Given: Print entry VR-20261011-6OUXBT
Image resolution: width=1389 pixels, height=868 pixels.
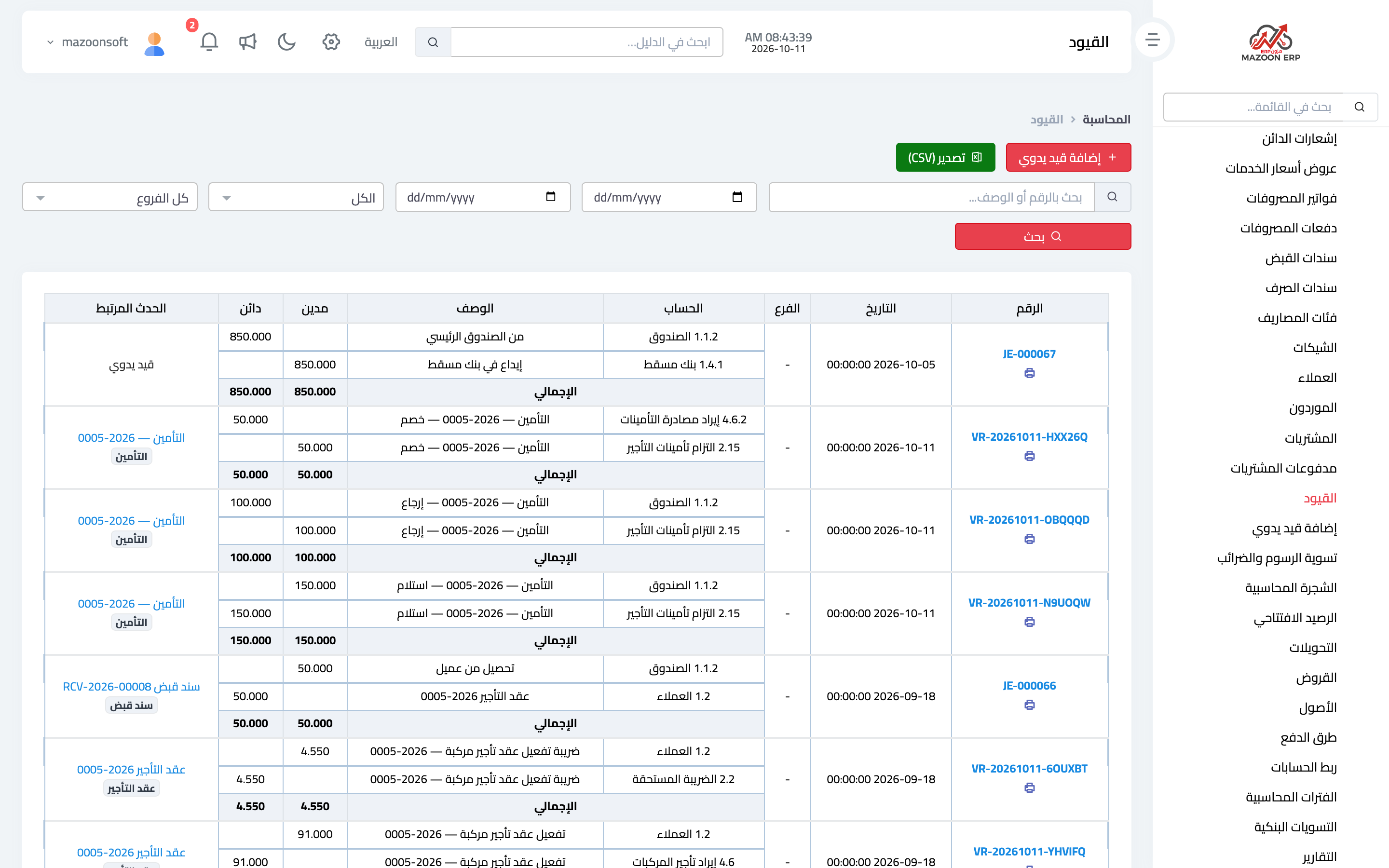Looking at the screenshot, I should pyautogui.click(x=1029, y=787).
